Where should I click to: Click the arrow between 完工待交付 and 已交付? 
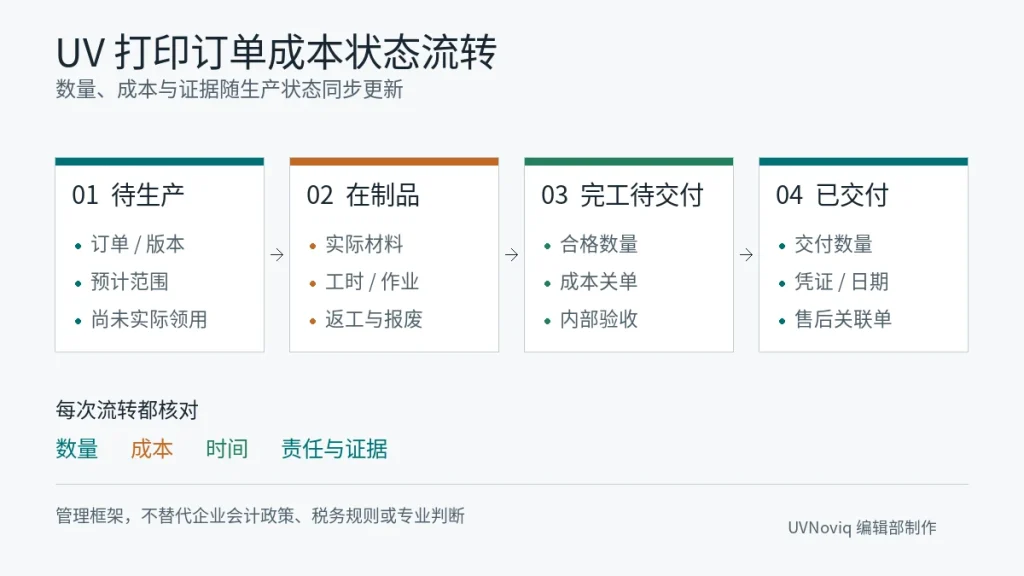pyautogui.click(x=746, y=255)
